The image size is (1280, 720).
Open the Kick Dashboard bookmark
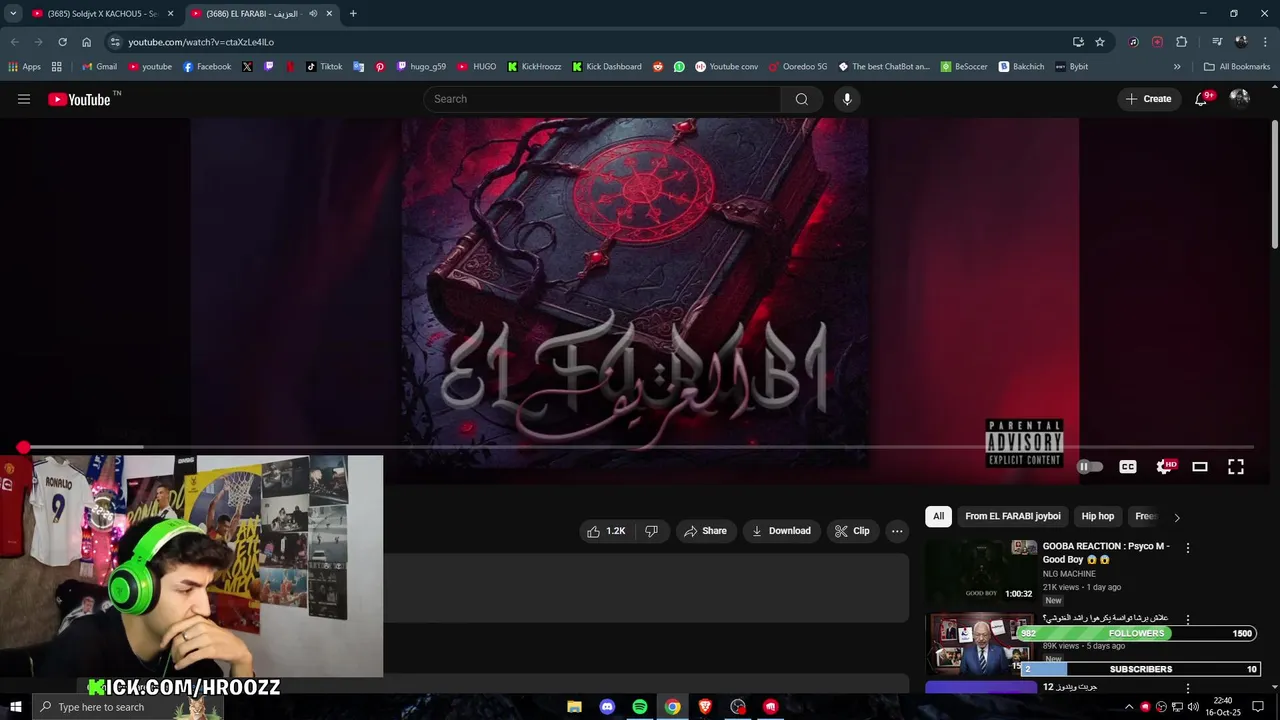(607, 67)
